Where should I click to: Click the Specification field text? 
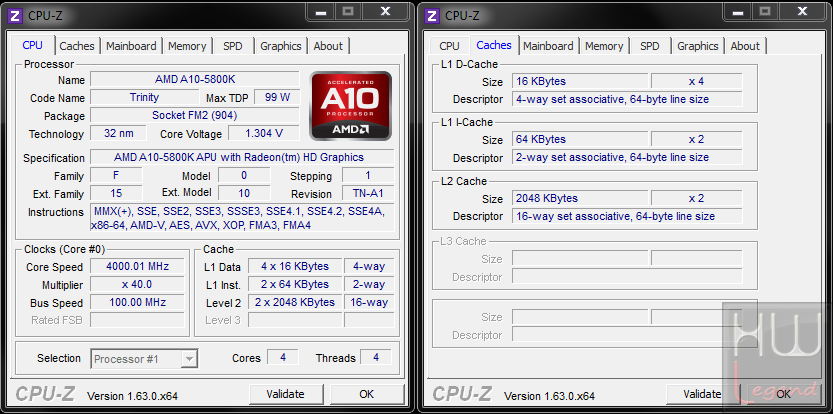tap(242, 157)
